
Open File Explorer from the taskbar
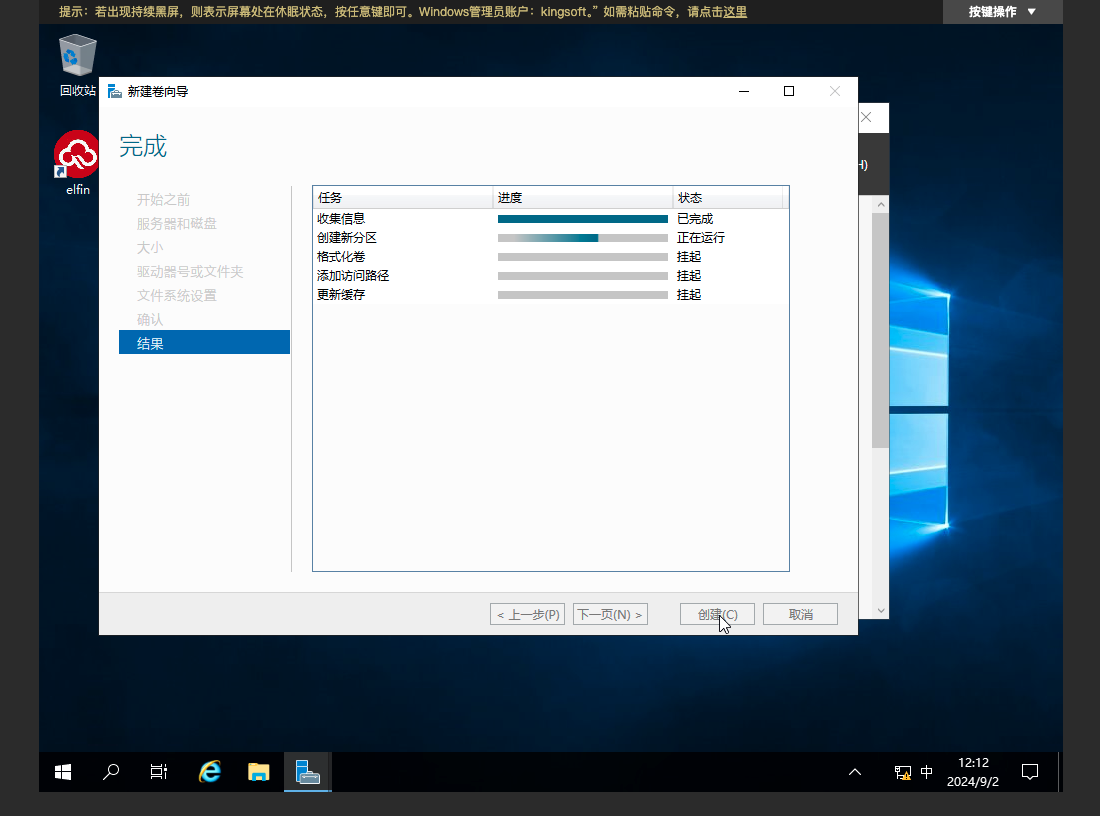(x=259, y=772)
